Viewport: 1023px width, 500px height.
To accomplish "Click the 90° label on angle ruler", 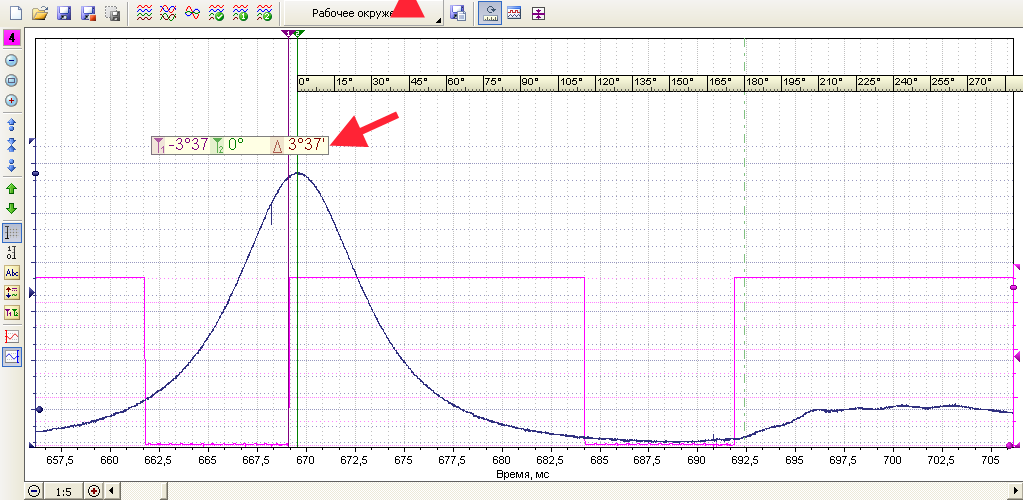I will 529,82.
